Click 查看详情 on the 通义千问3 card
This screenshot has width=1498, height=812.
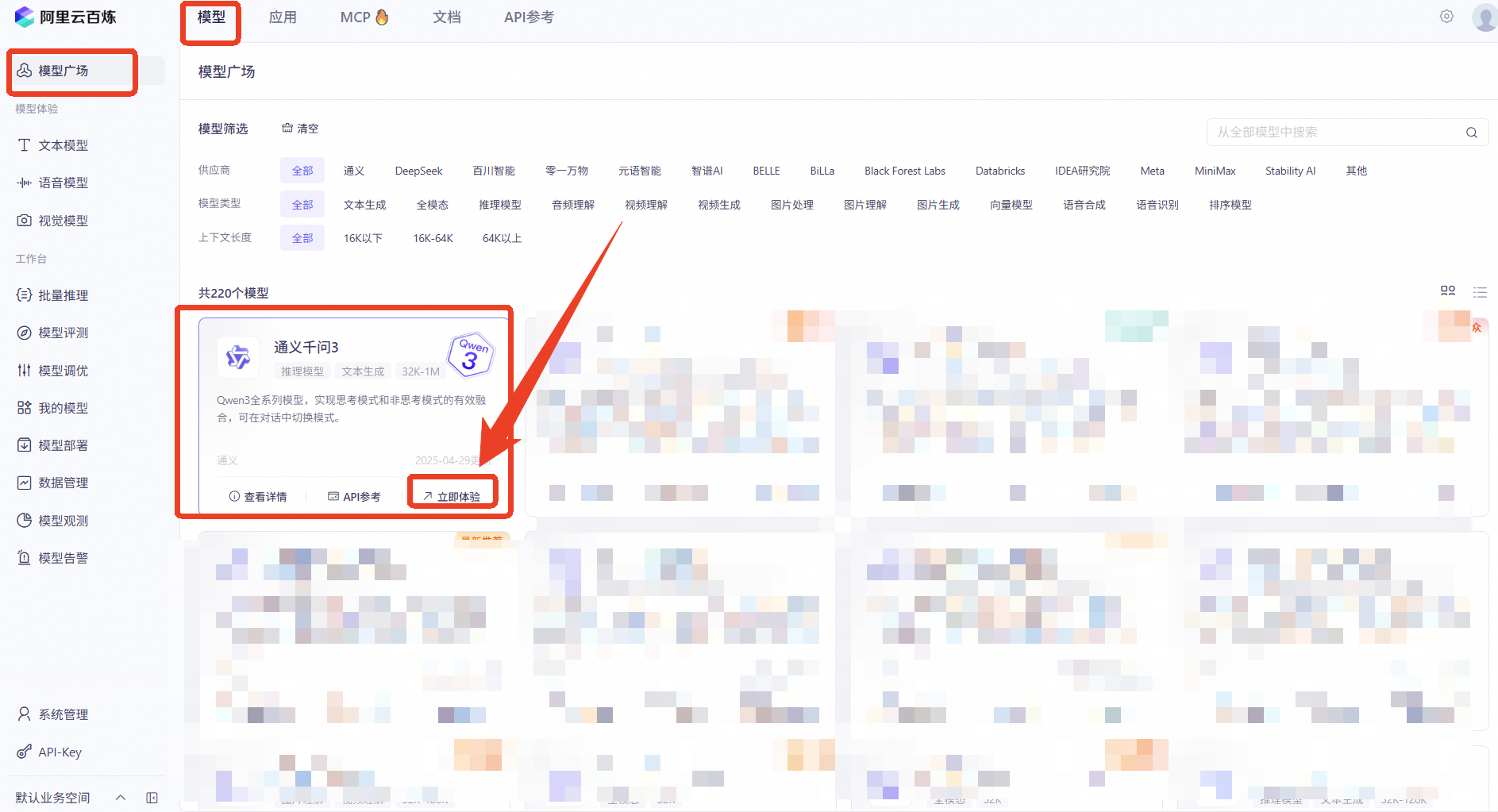[x=258, y=497]
